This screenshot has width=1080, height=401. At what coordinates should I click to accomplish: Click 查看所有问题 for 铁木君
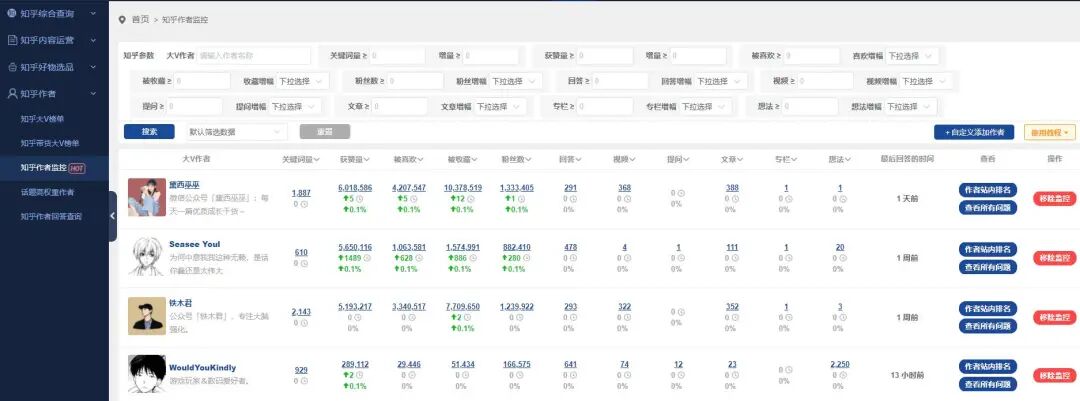pos(988,325)
